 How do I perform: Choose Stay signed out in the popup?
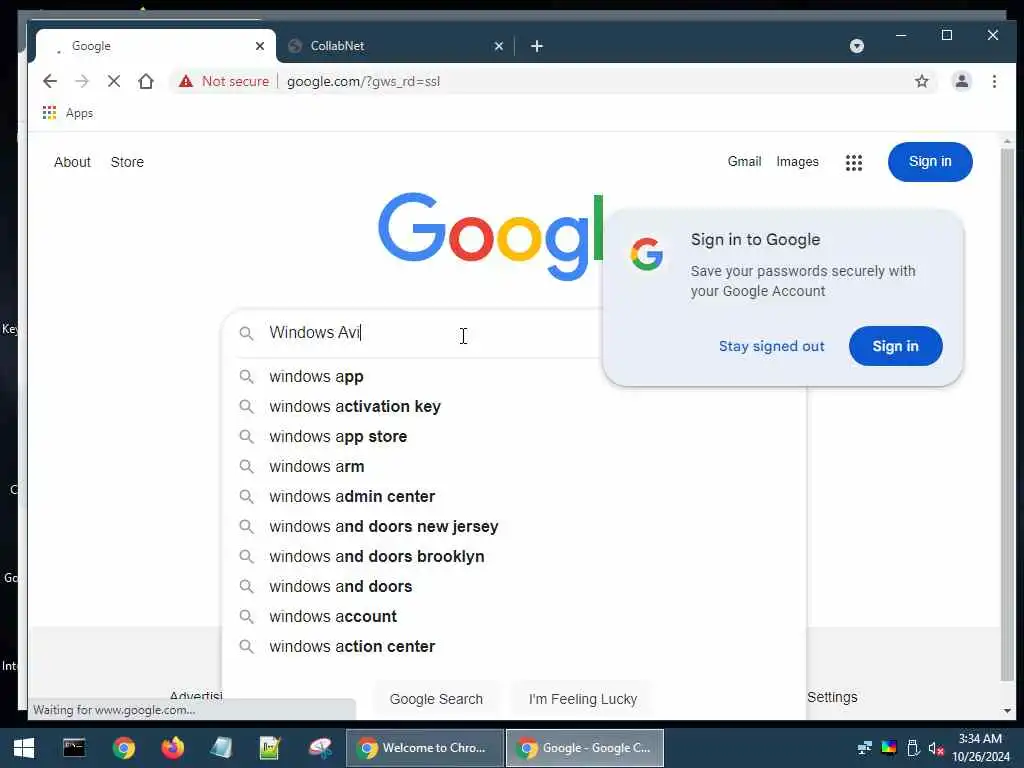[771, 346]
